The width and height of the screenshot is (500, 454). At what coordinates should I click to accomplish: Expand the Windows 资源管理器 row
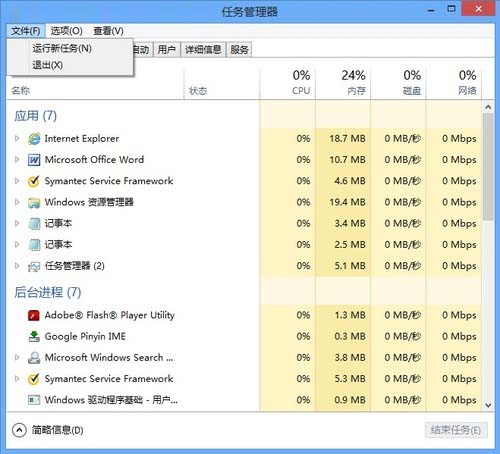[17, 202]
